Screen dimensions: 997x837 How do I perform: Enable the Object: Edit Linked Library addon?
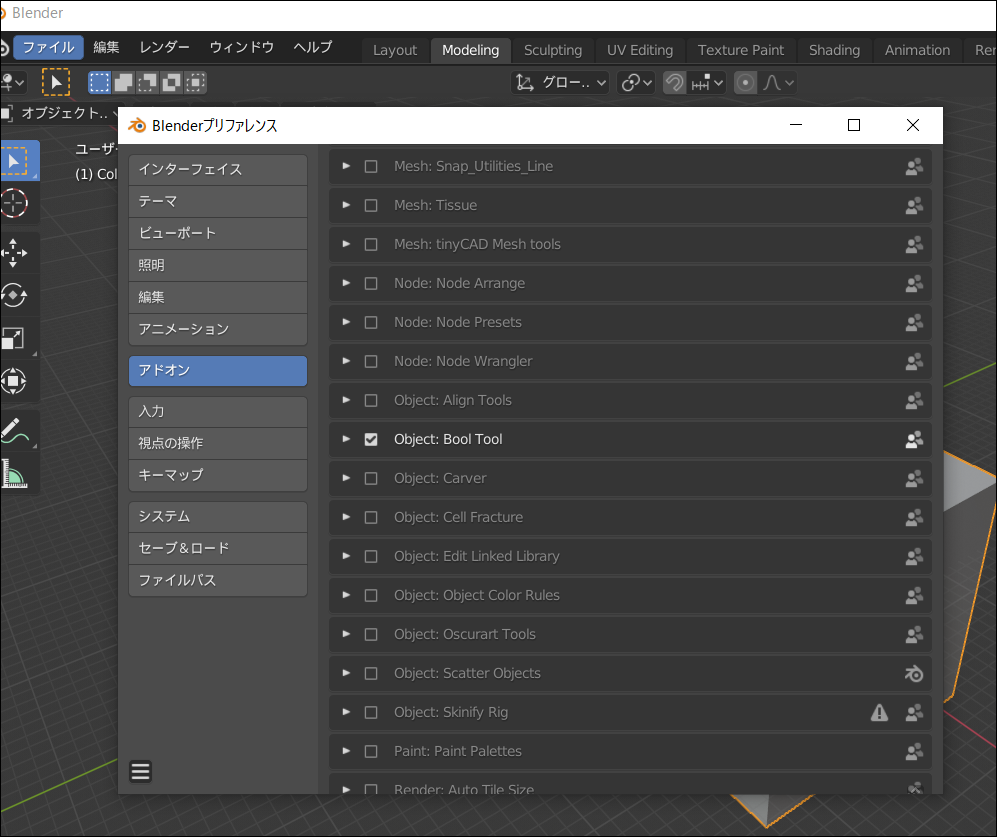371,557
